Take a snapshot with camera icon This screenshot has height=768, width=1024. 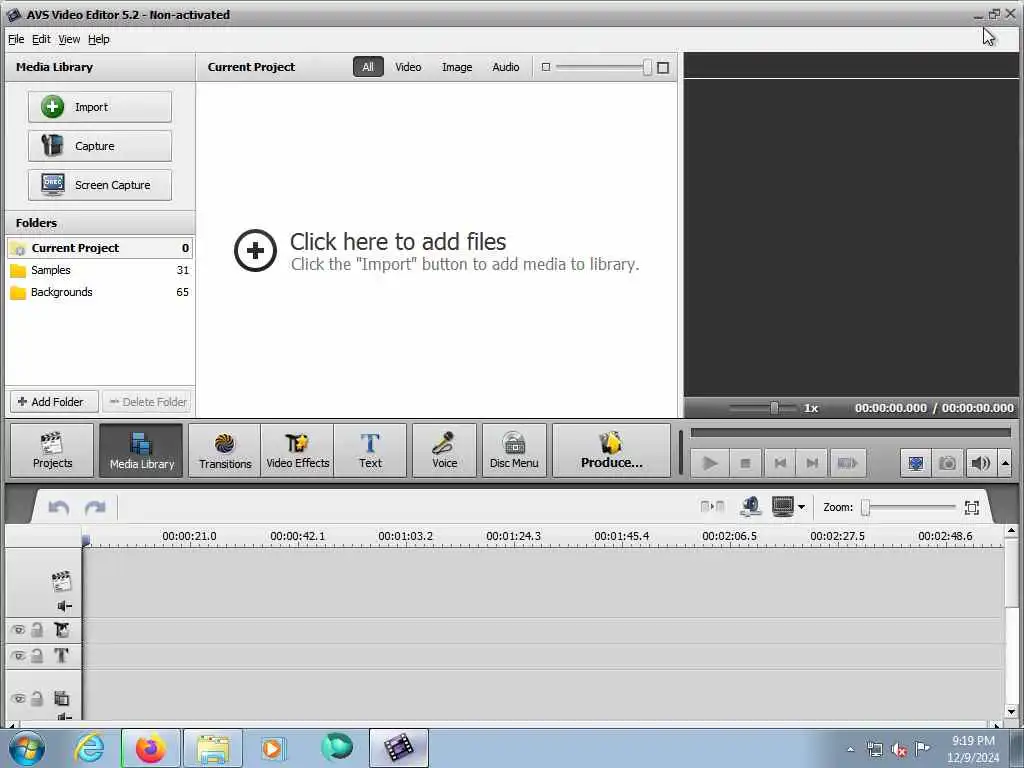tap(948, 463)
